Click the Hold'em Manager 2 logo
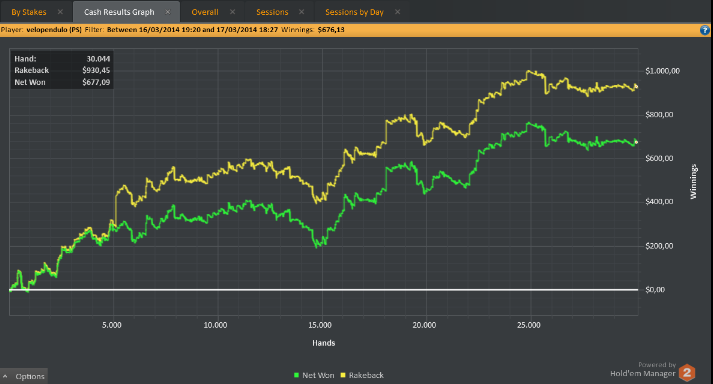 tap(687, 373)
